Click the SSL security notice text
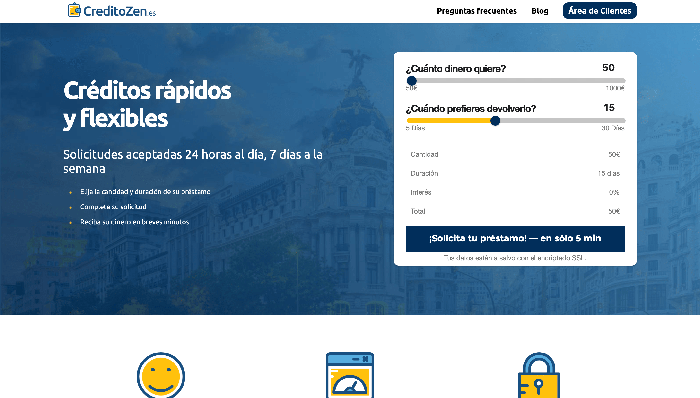 coord(515,258)
